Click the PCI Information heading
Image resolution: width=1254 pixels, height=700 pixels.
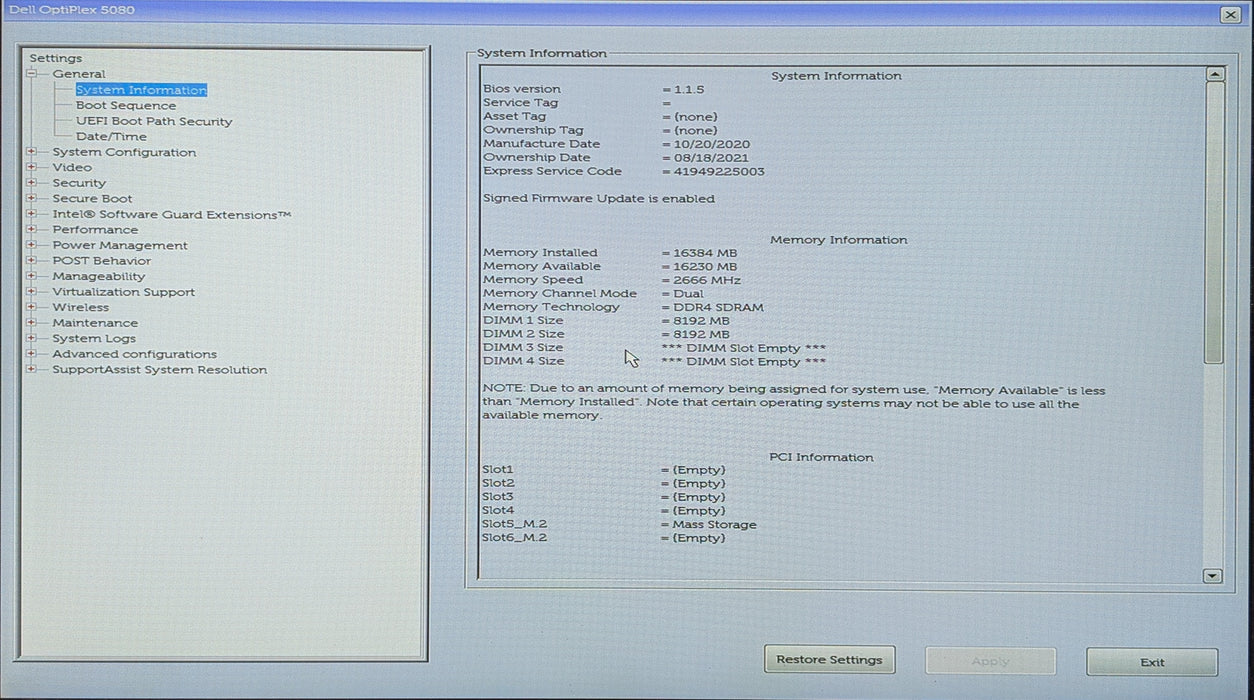(821, 457)
